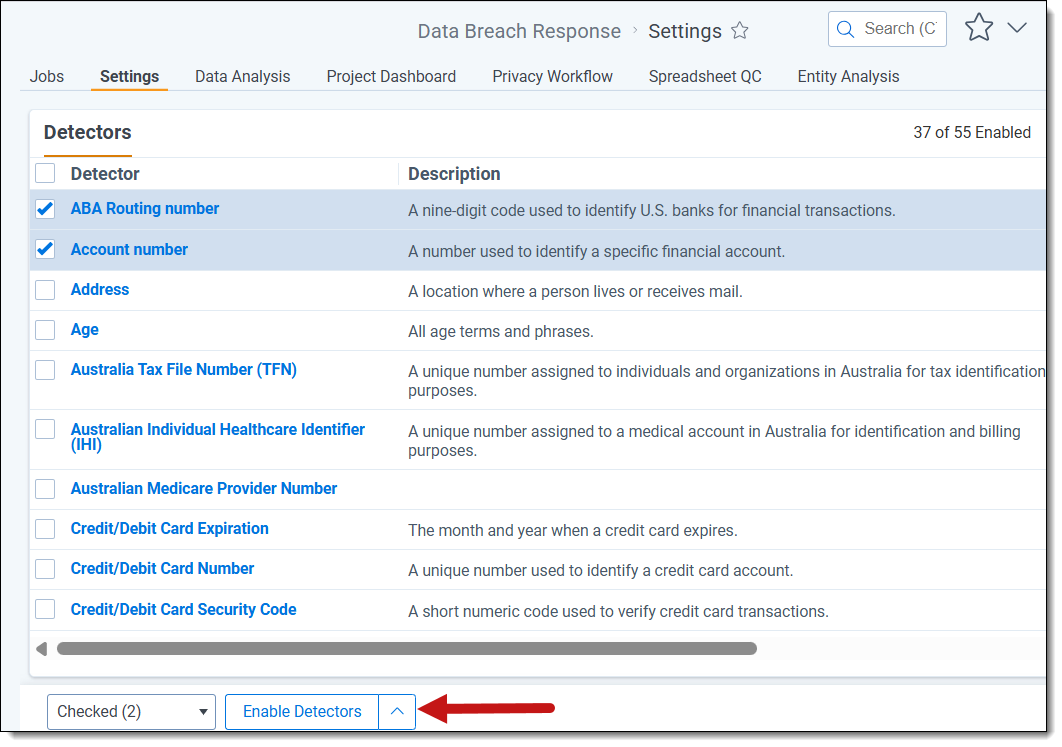Open the Checked (2) dropdown

point(131,712)
